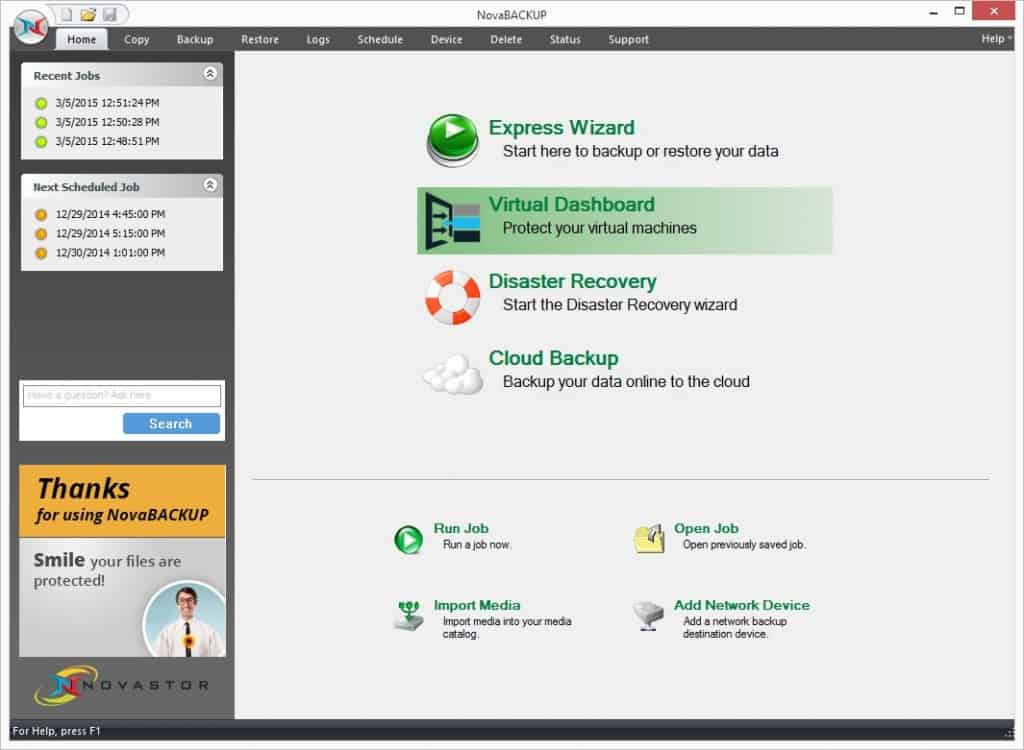Screen dimensions: 1024x750
Task: Click the Import Media icon
Action: tap(409, 615)
